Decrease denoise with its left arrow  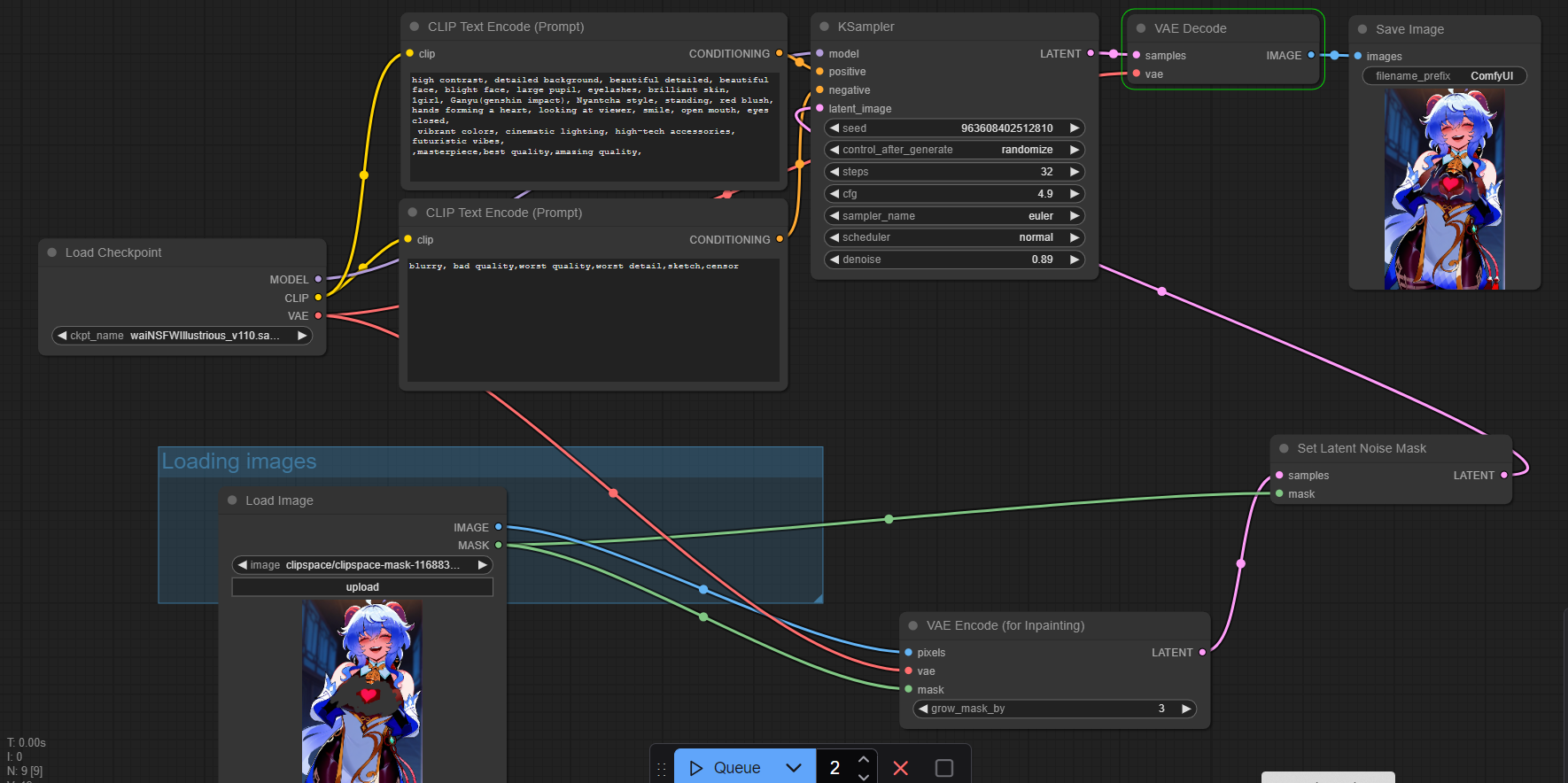[x=834, y=260]
